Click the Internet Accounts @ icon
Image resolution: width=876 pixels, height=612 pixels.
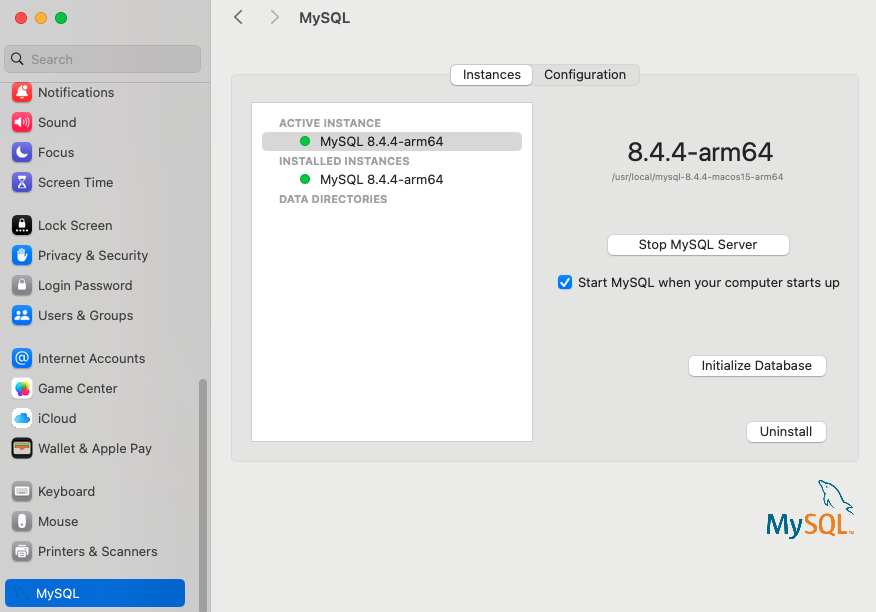tap(22, 358)
